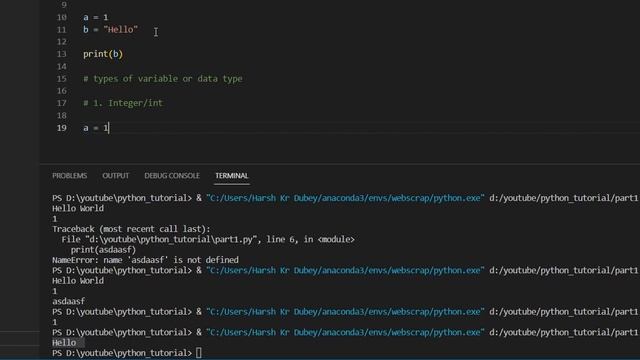Click terminal line 'print(asdaasf)'

[x=103, y=250]
